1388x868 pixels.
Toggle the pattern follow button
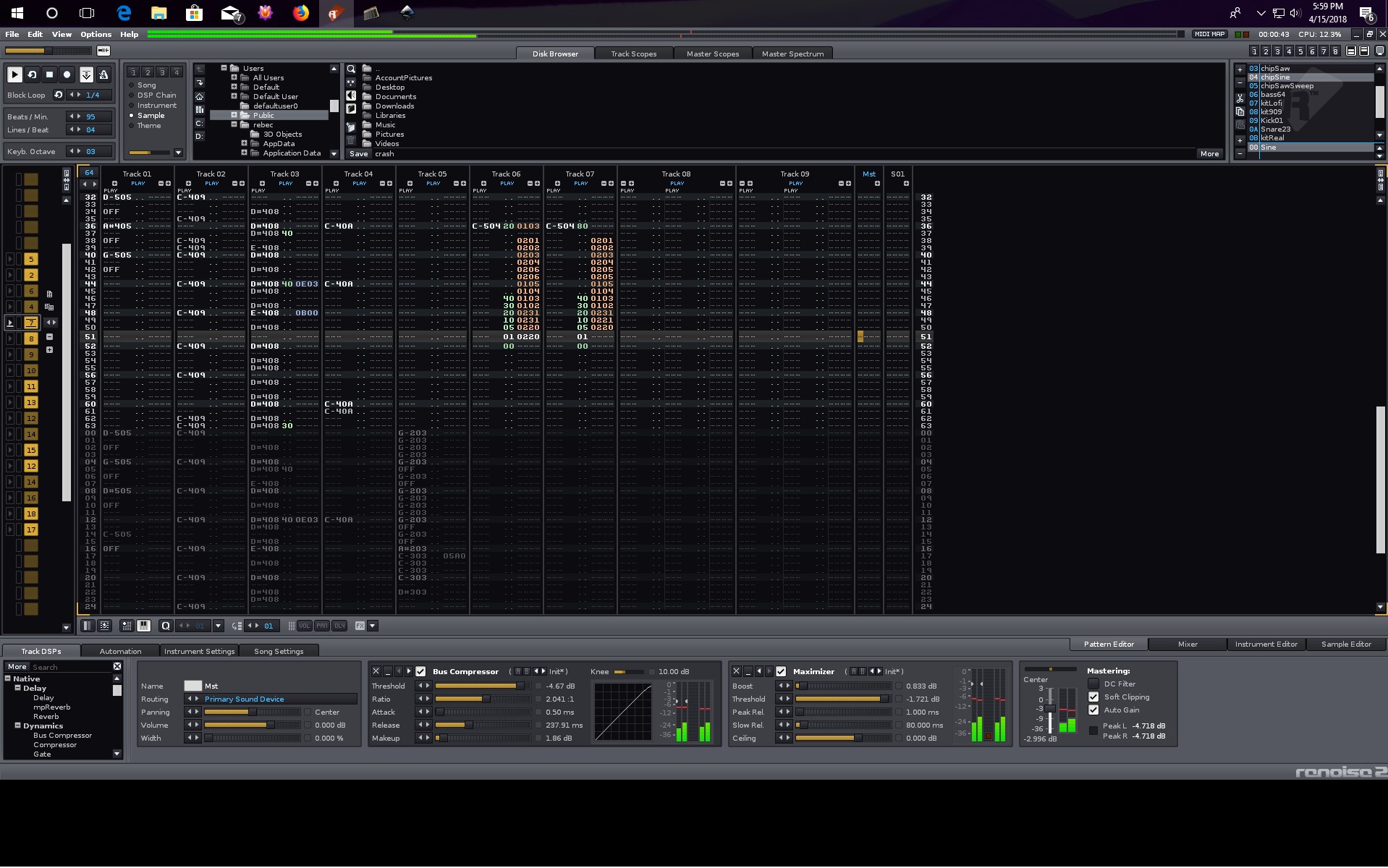tap(86, 75)
